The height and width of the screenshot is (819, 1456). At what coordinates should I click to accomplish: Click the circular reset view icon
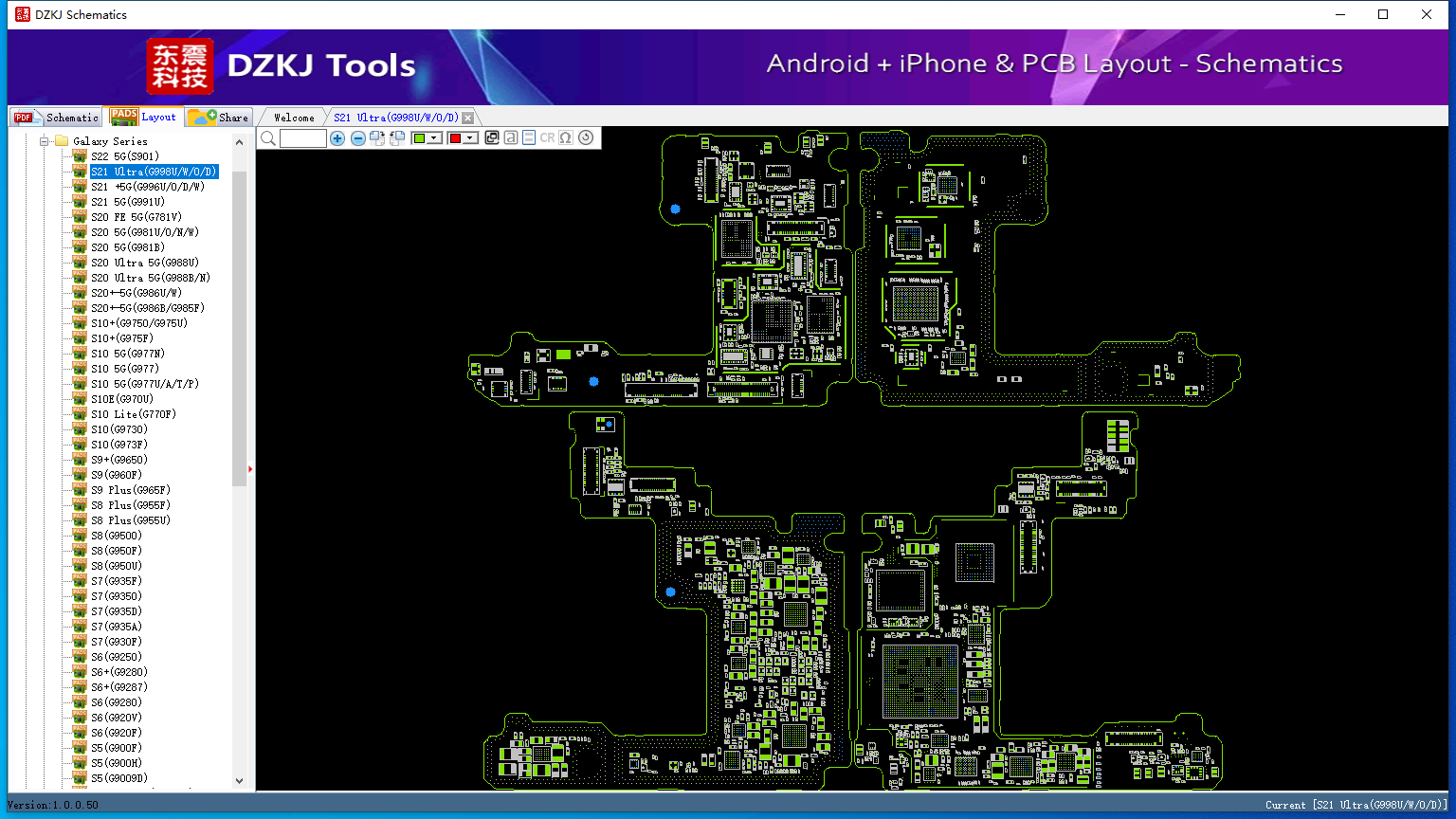click(x=586, y=137)
